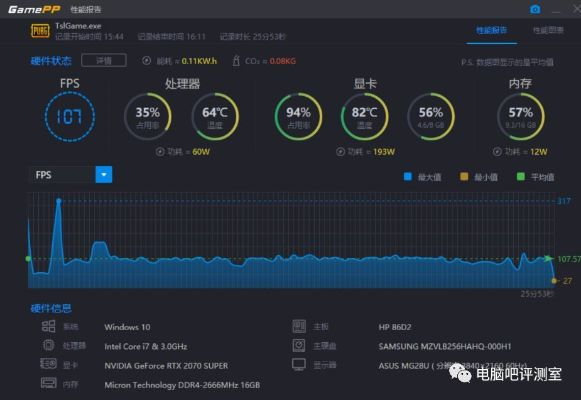This screenshot has height=400, width=581.
Task: Switch to the 性能报告 tab
Action: point(491,30)
